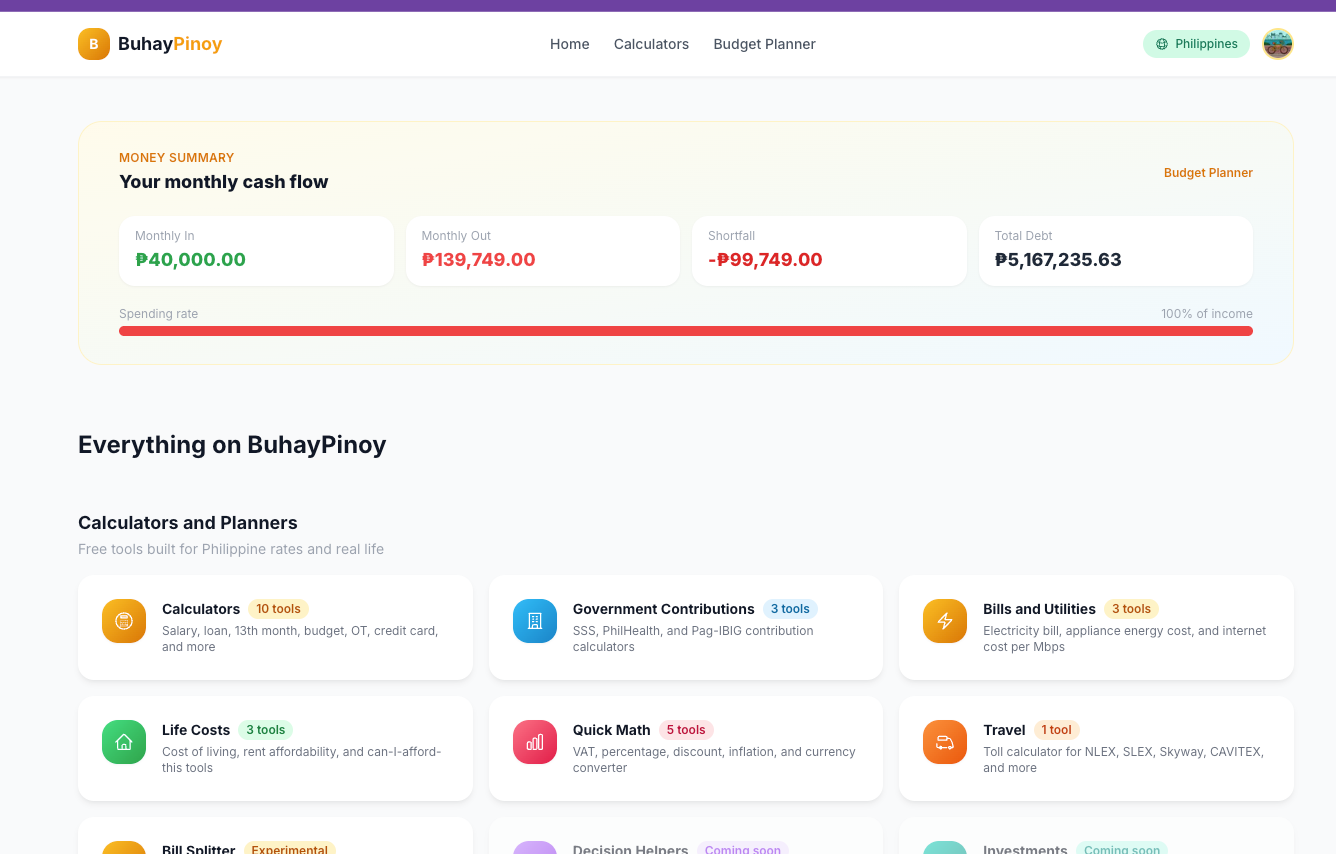Click the '3 tools' badge on Bills and Utilities
1336x854 pixels.
[1131, 609]
